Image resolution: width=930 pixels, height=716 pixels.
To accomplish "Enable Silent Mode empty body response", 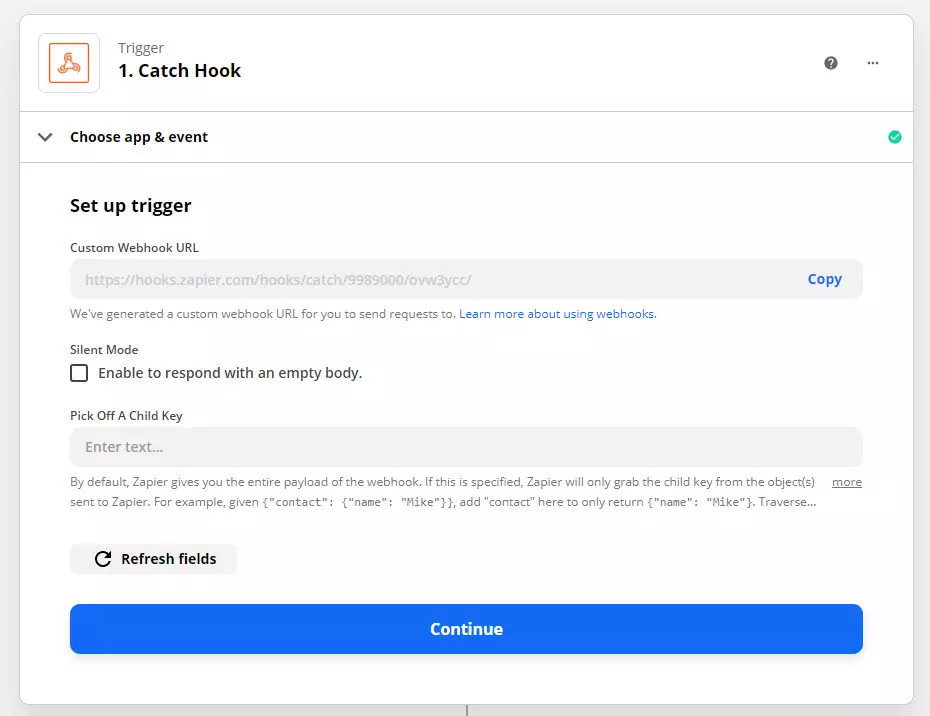I will click(x=79, y=373).
